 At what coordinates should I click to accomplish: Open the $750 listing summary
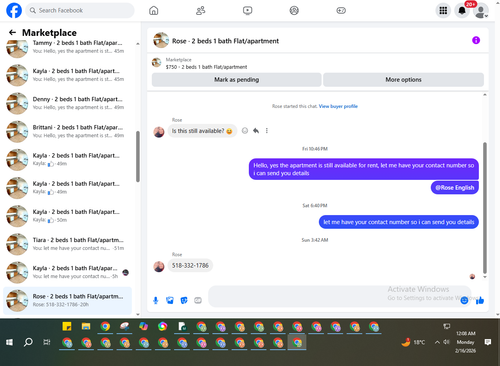click(x=207, y=63)
